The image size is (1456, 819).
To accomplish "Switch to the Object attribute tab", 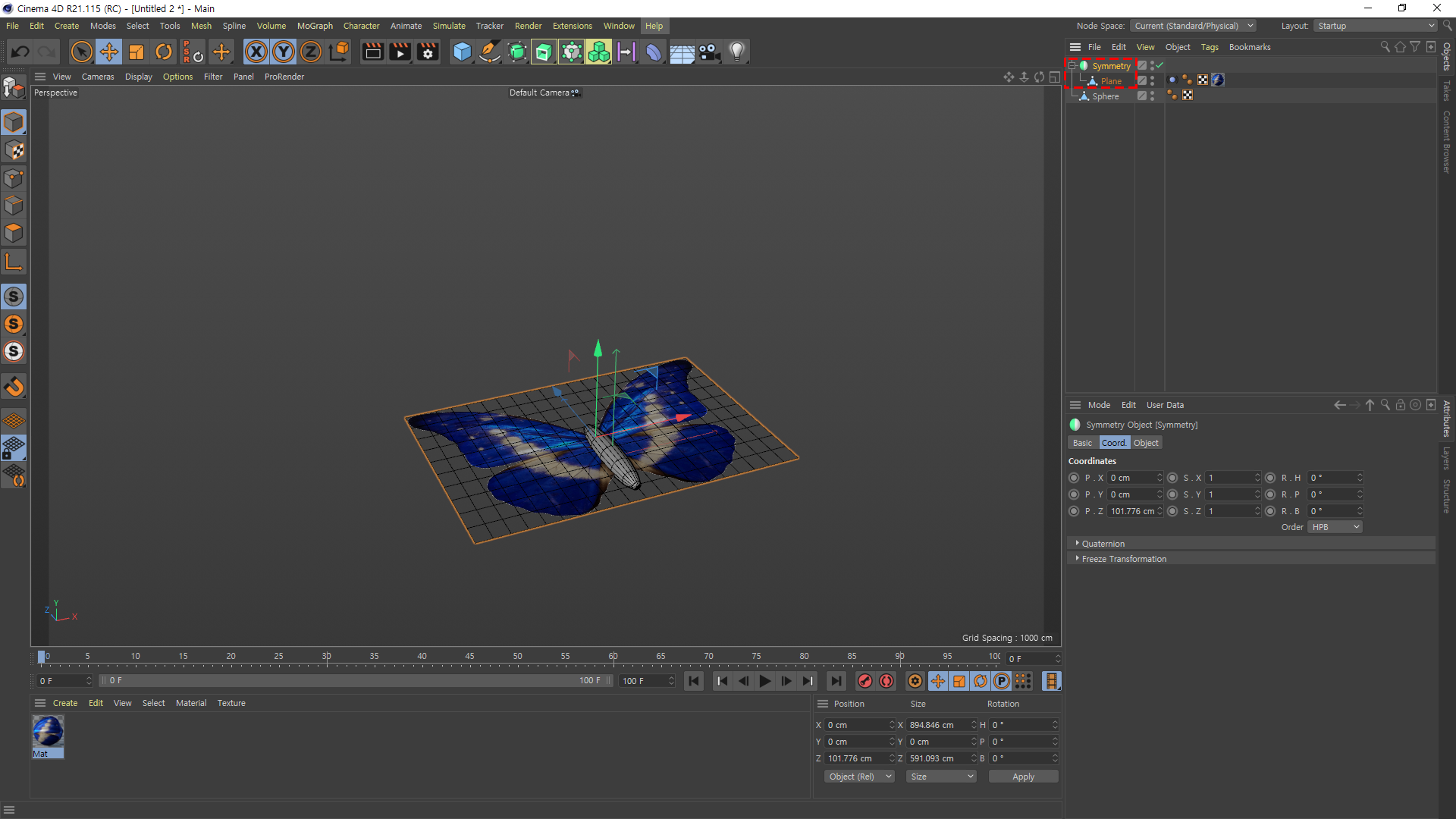I will click(x=1146, y=443).
